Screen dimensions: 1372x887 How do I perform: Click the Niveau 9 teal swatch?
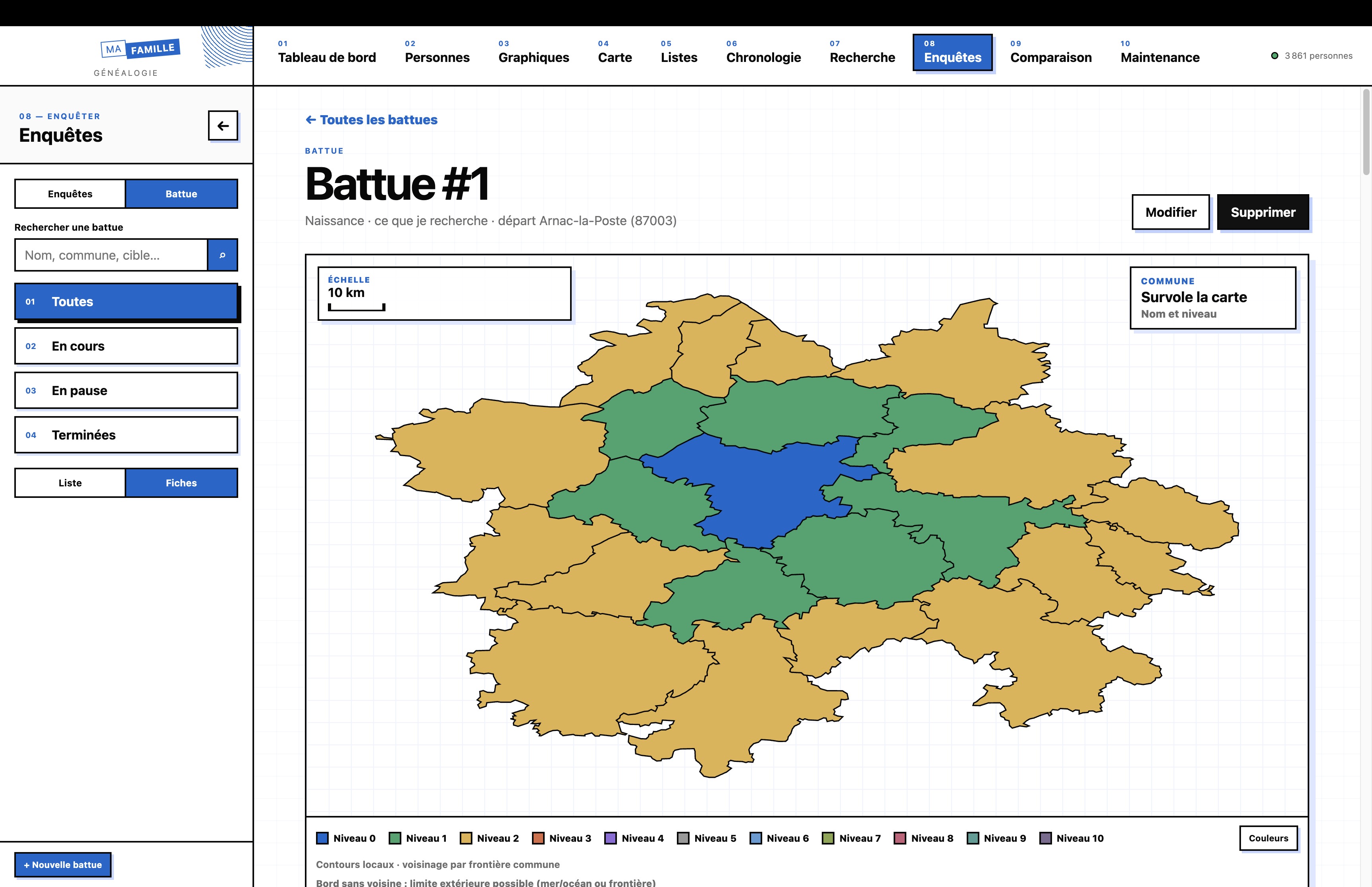point(973,838)
